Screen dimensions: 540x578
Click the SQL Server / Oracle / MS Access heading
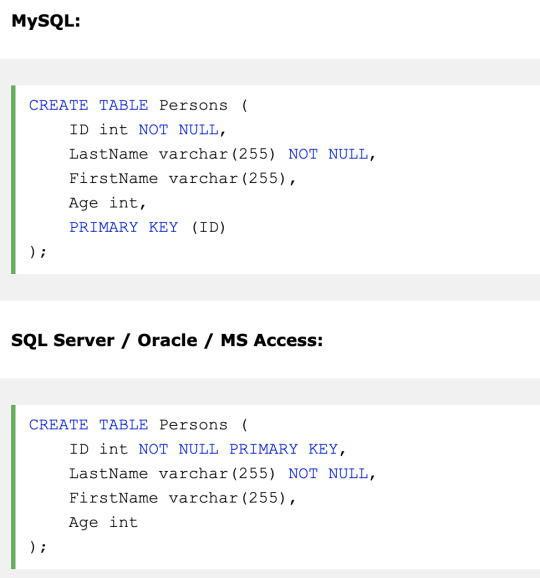tap(167, 340)
